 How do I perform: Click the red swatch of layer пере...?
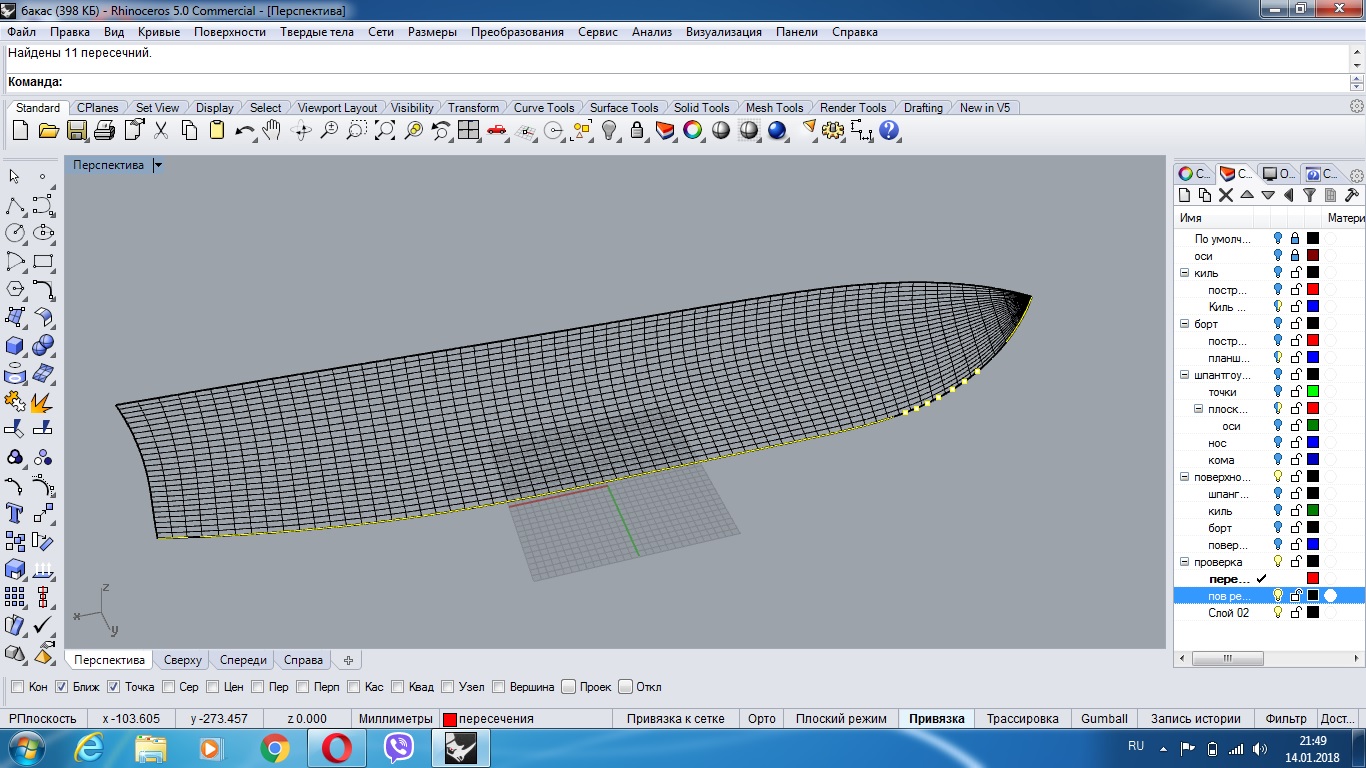point(1313,579)
